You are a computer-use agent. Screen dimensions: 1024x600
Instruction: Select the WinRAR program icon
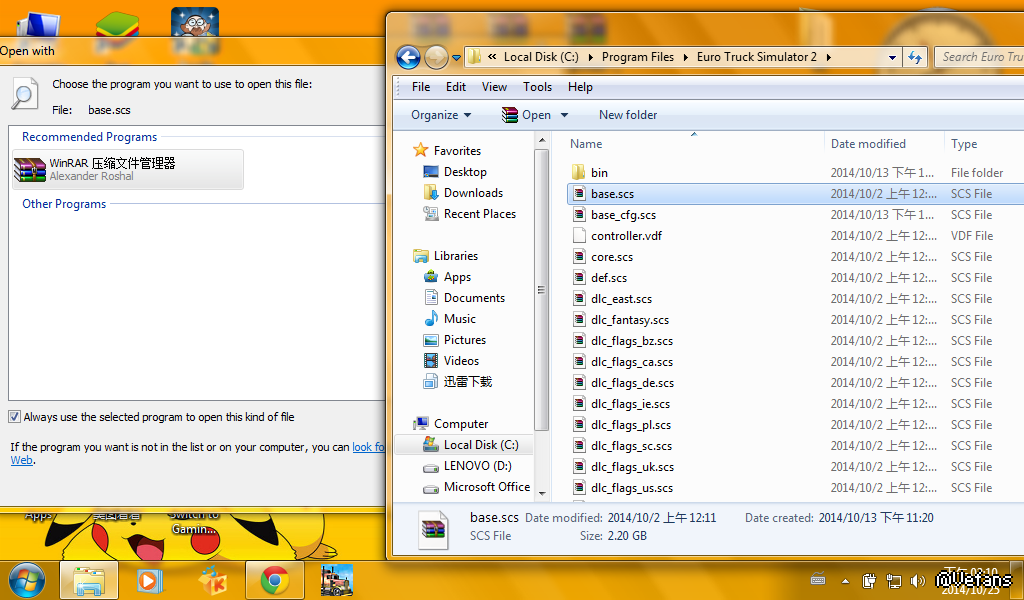[x=30, y=170]
